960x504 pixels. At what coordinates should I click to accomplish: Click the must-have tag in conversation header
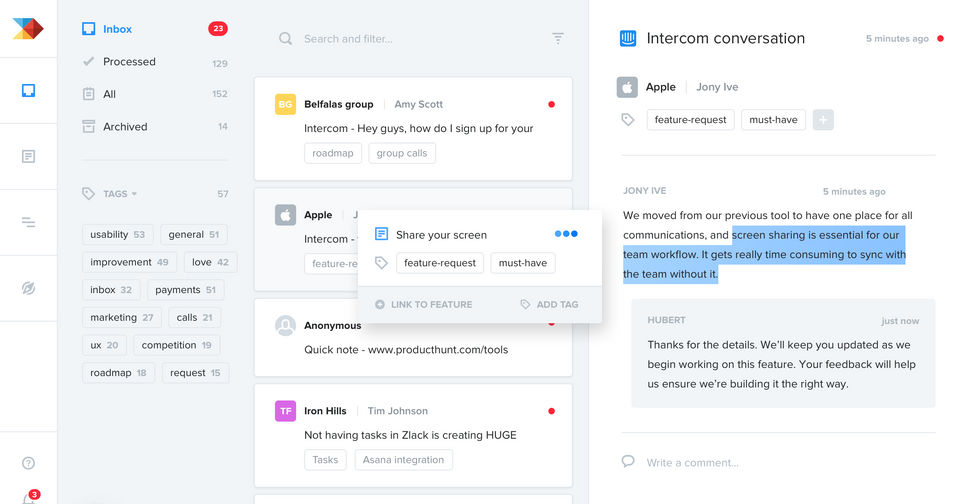click(773, 119)
